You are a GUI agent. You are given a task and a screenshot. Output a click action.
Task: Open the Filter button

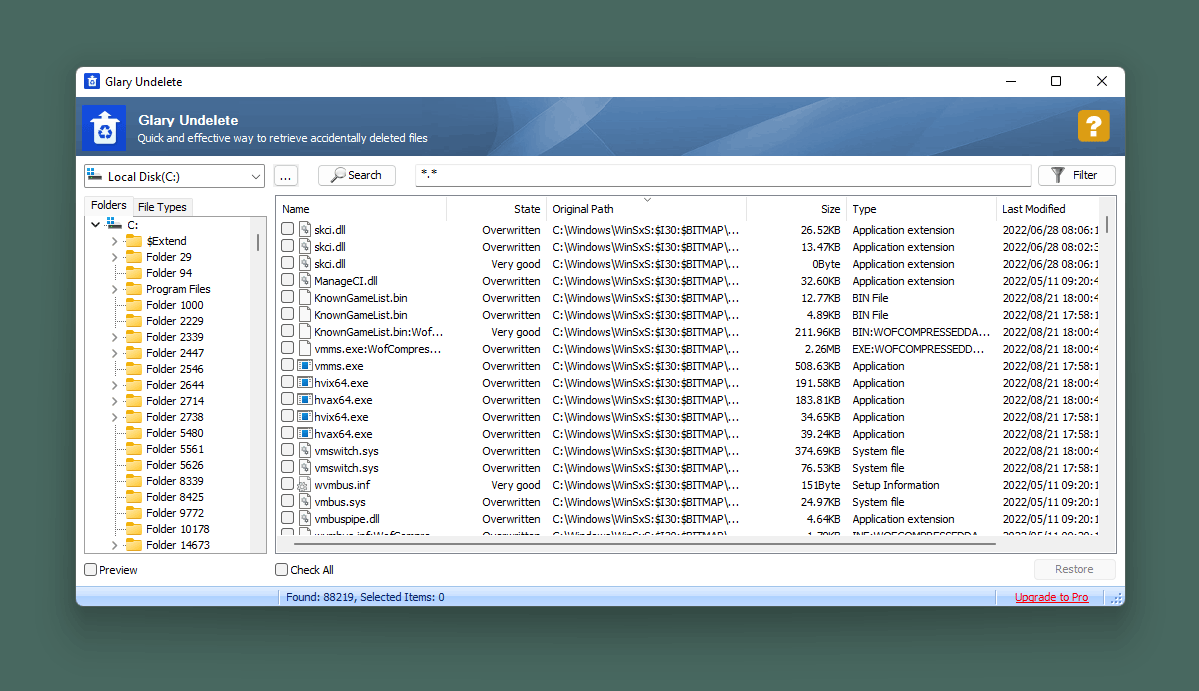1076,175
